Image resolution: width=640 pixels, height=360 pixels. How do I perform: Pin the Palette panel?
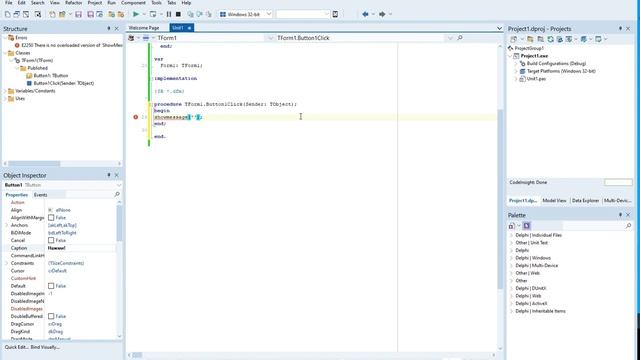[x=620, y=215]
